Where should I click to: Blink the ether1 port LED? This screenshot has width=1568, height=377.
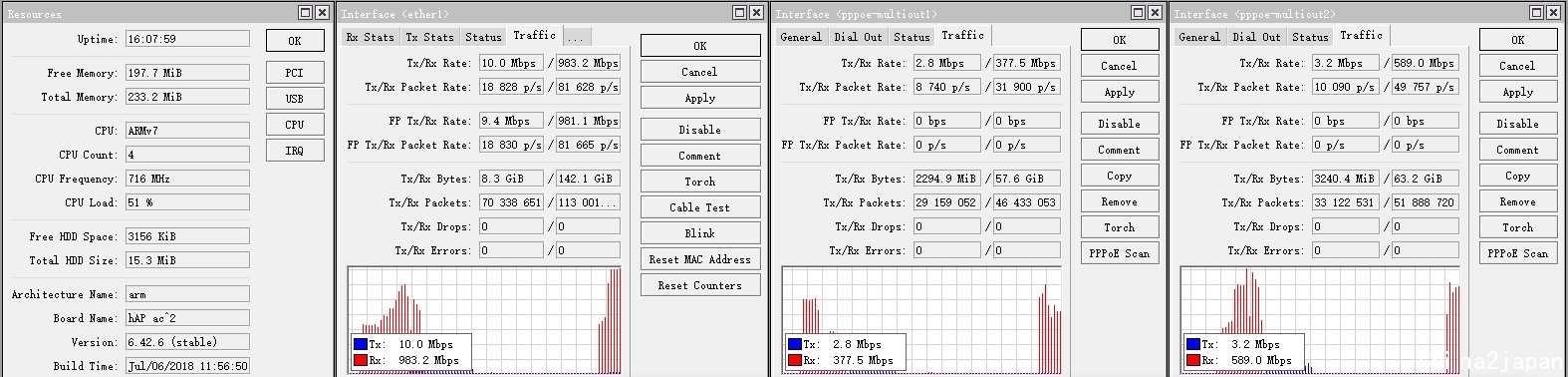pyautogui.click(x=699, y=233)
